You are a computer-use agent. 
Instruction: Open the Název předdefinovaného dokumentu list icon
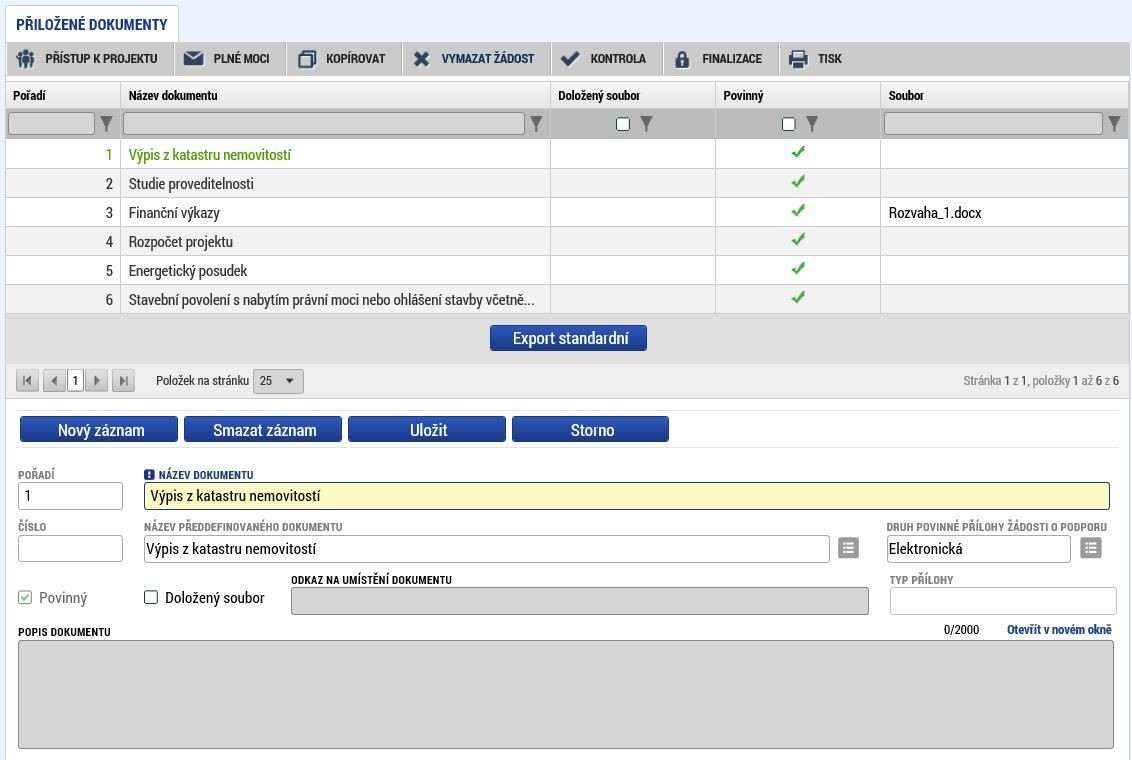point(848,549)
